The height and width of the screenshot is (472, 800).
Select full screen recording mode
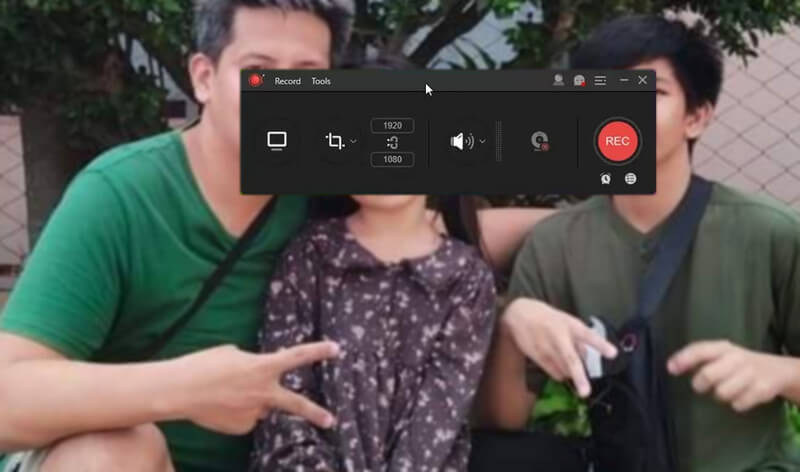tap(277, 141)
